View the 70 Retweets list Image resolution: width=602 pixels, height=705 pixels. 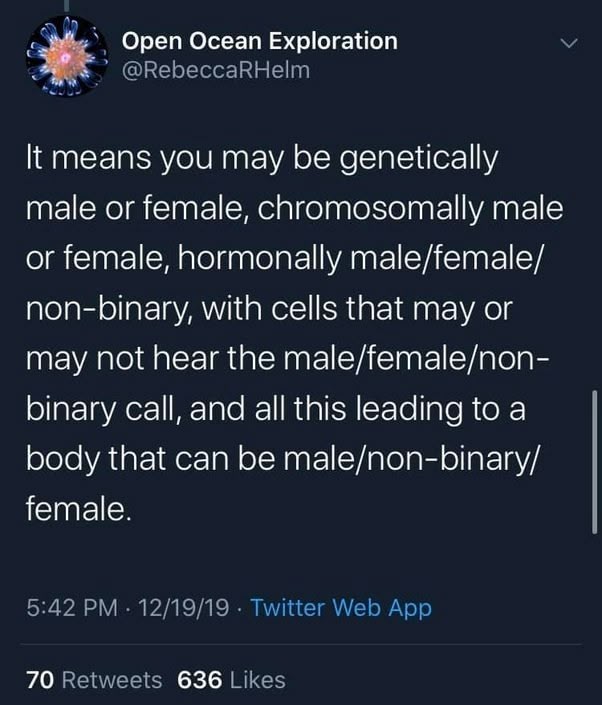(94, 680)
